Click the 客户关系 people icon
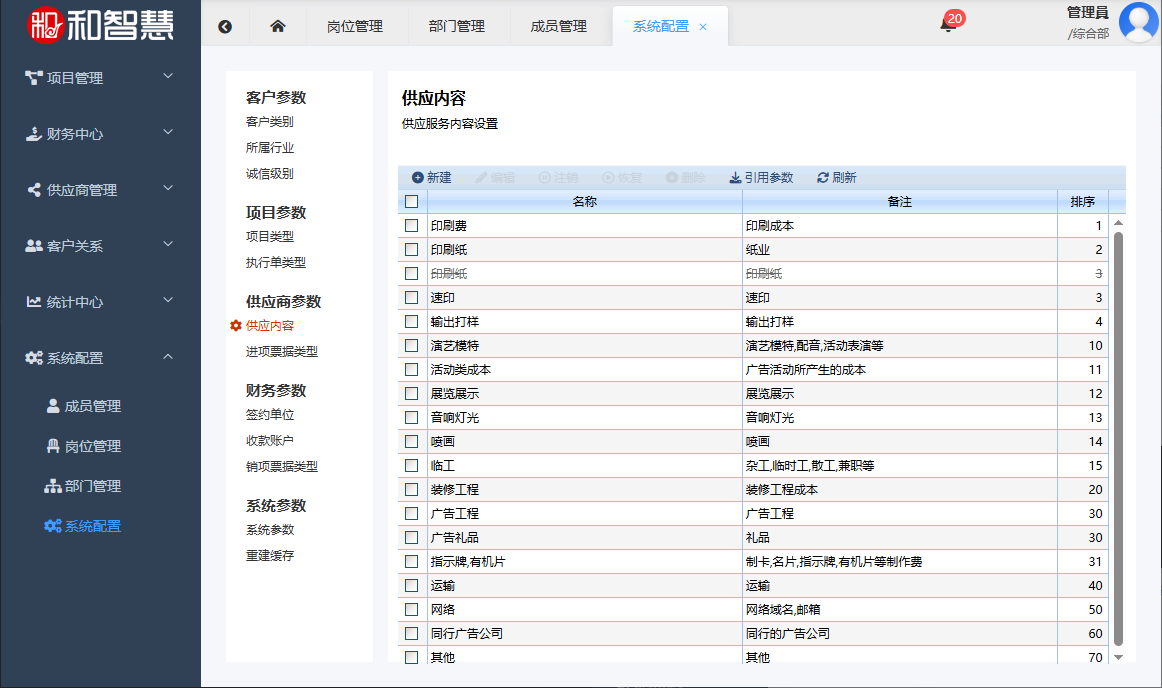This screenshot has height=688, width=1162. (x=34, y=245)
